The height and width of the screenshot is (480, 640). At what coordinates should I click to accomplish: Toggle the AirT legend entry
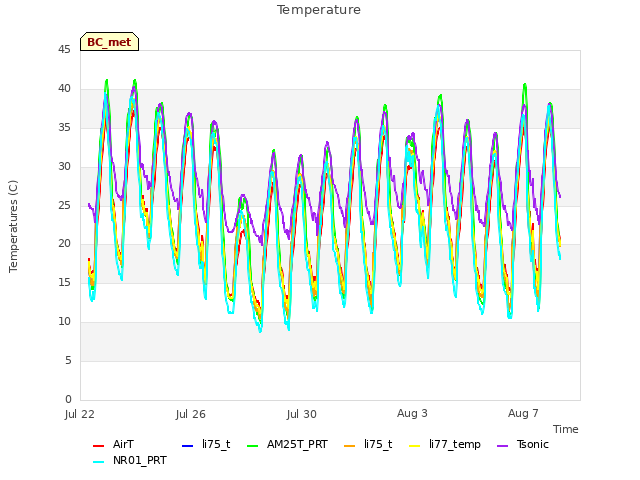pos(113,444)
